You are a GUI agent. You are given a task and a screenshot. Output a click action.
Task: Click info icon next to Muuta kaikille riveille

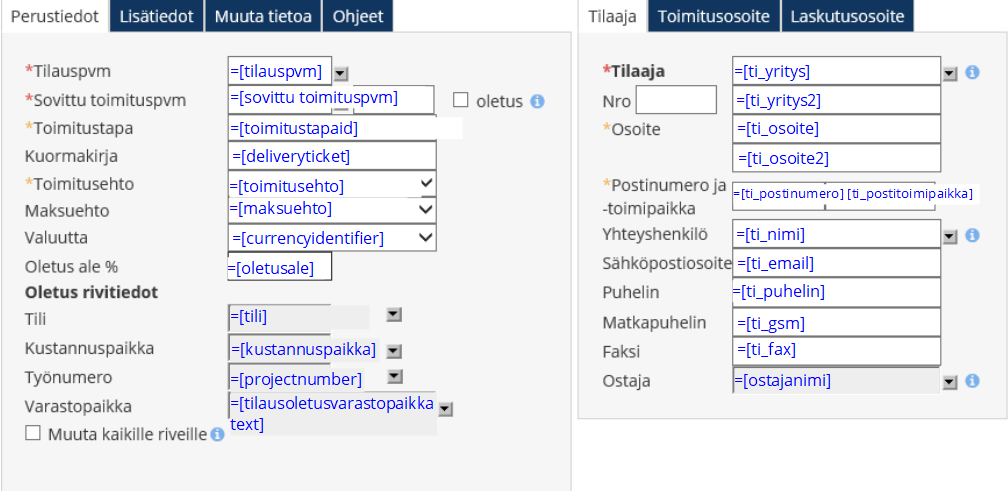217,435
